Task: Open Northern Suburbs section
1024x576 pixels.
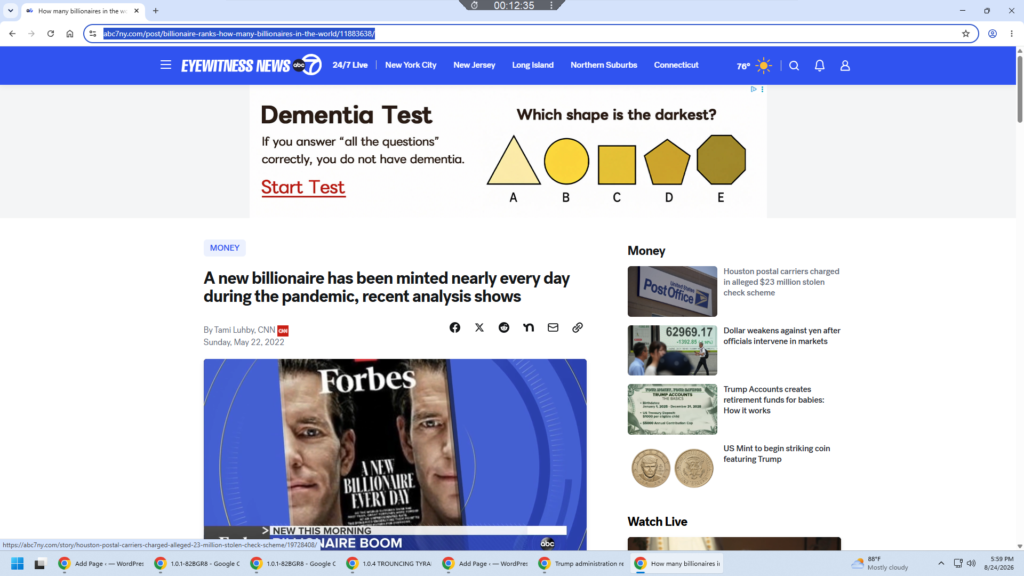Action: click(603, 65)
